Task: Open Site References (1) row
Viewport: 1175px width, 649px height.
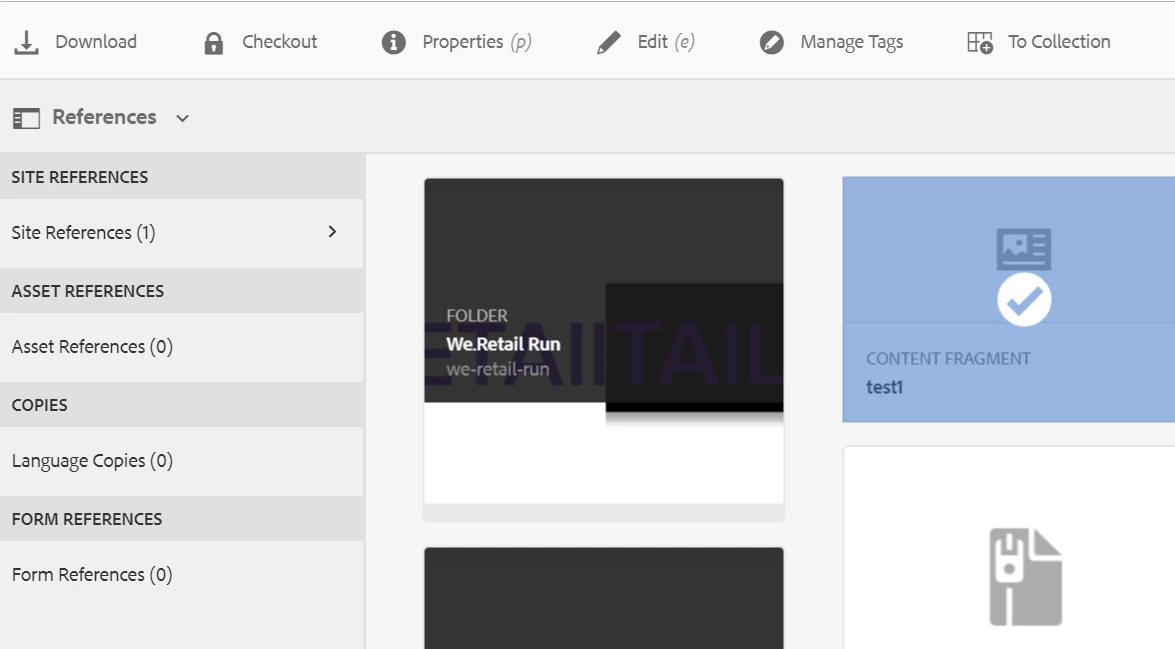Action: click(182, 233)
